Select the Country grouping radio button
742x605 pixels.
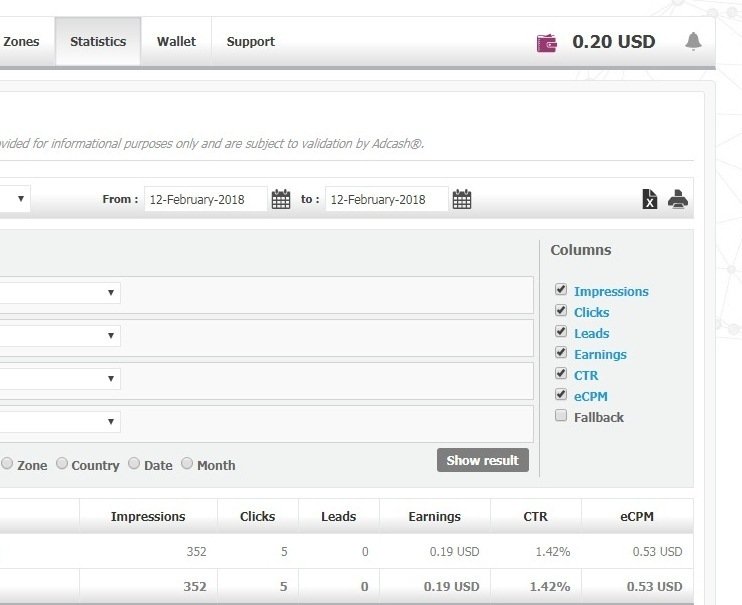[x=62, y=464]
